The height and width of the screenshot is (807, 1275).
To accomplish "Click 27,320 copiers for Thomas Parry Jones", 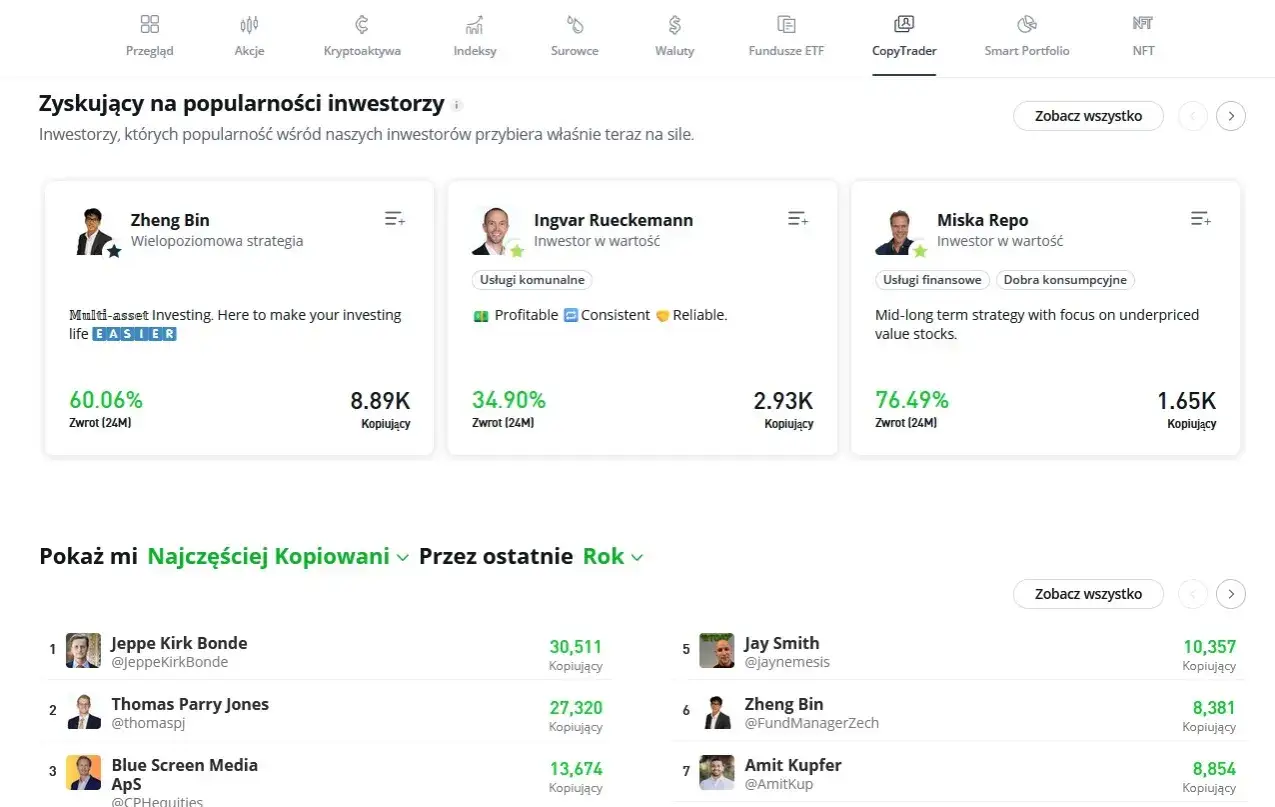I will [576, 708].
